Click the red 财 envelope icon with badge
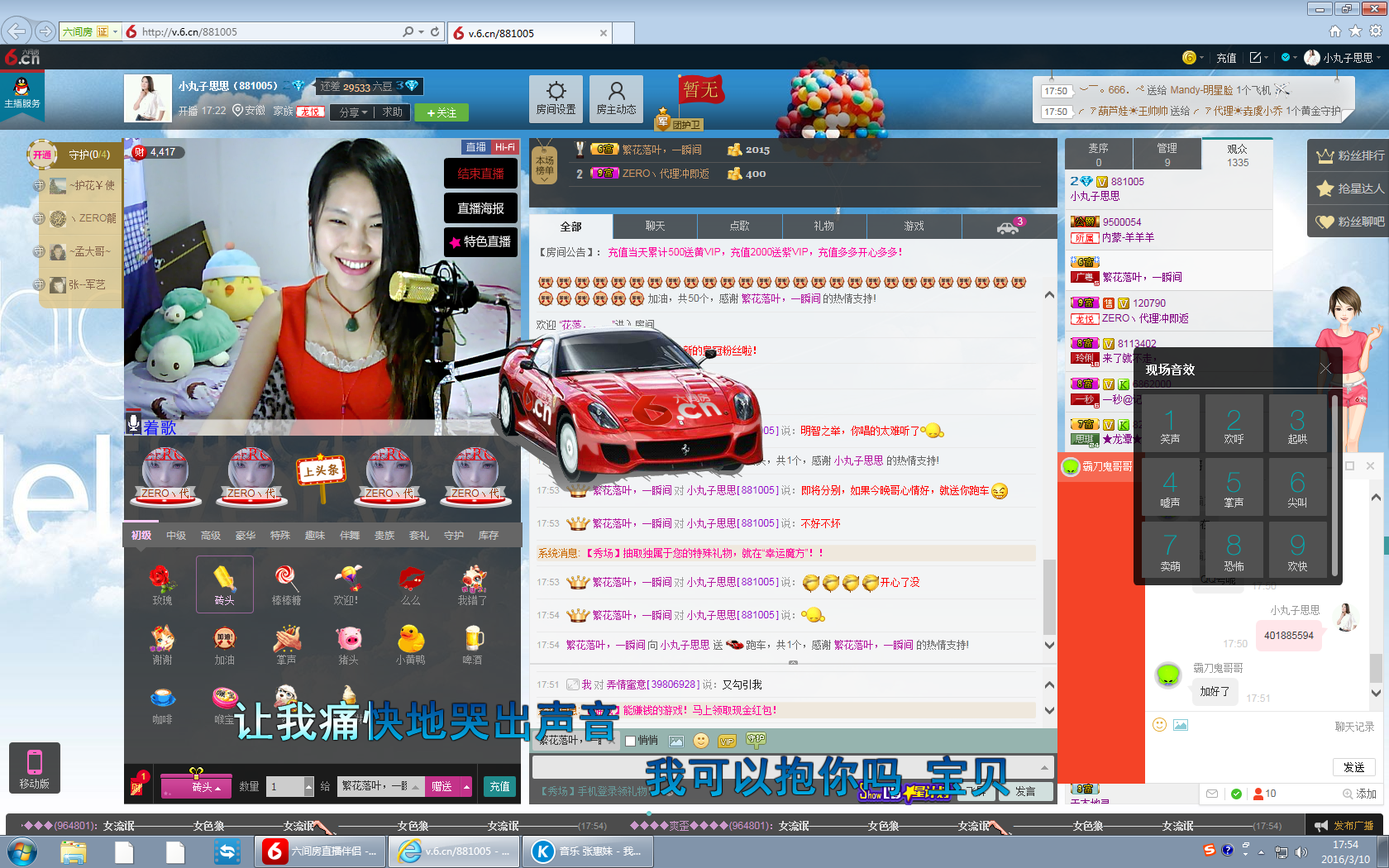 point(137,784)
